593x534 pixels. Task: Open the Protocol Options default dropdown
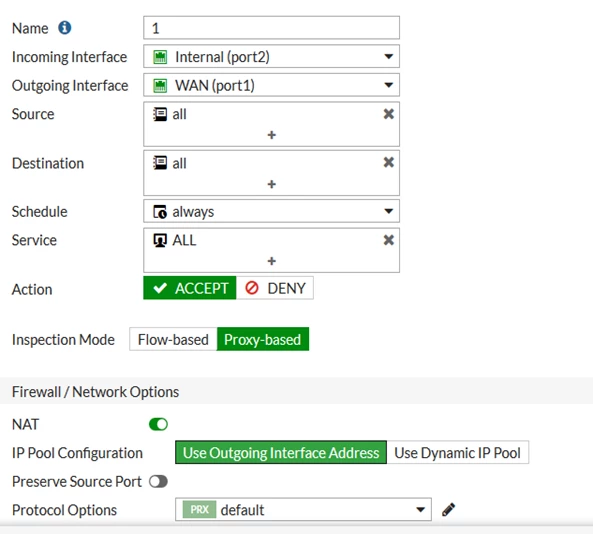(x=303, y=509)
